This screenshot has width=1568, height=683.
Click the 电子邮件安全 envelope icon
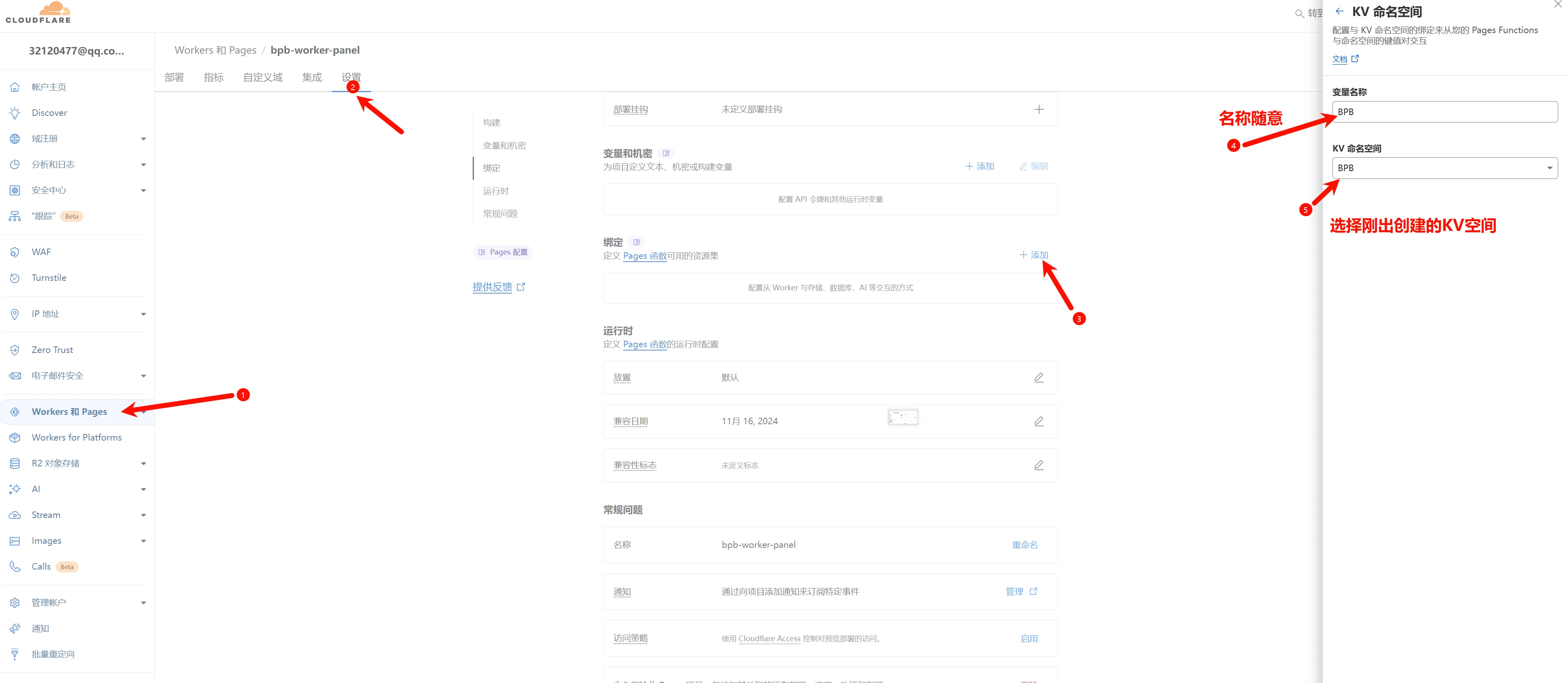tap(15, 375)
